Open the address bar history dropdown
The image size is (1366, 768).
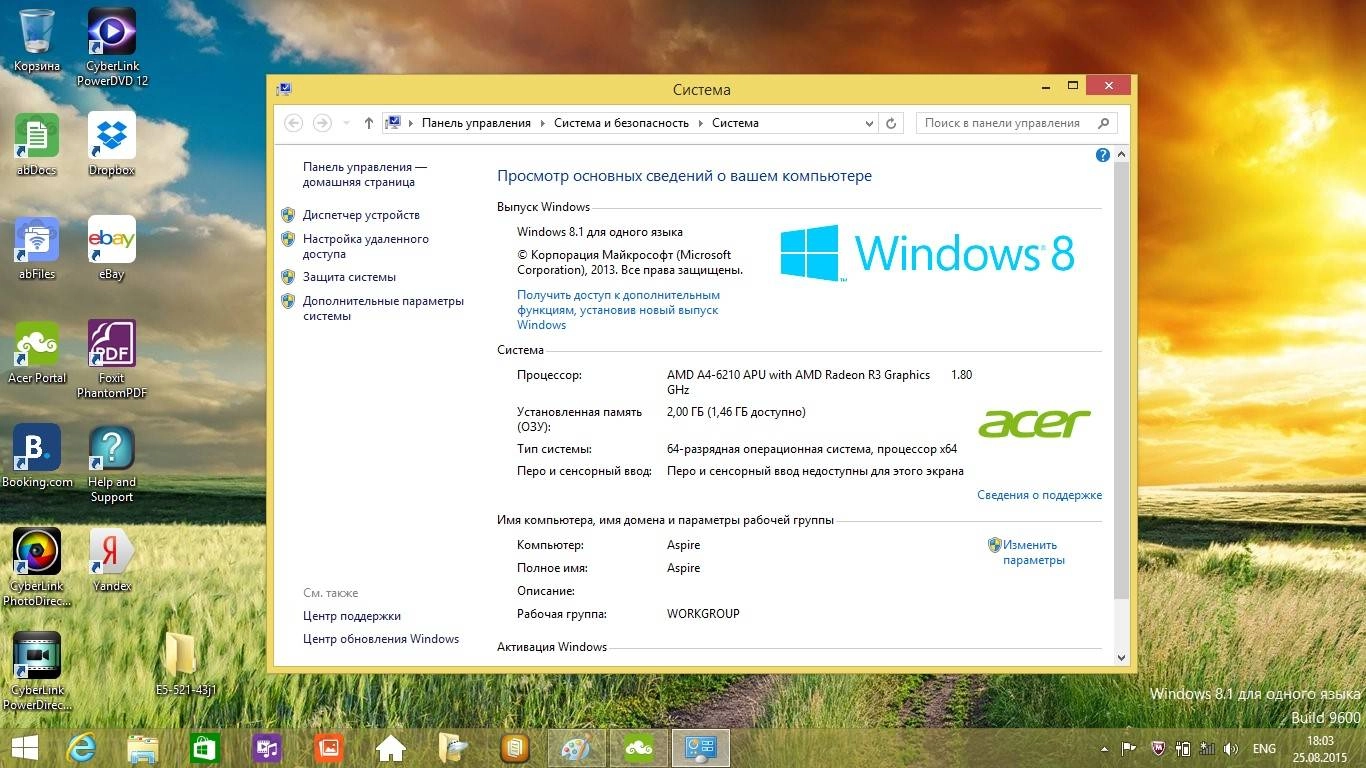[x=869, y=123]
